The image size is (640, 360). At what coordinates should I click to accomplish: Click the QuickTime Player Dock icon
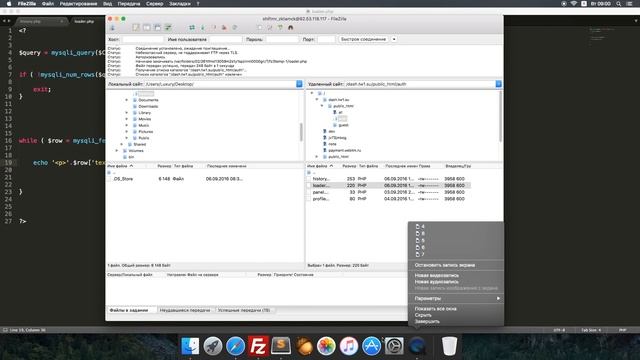pyautogui.click(x=417, y=346)
